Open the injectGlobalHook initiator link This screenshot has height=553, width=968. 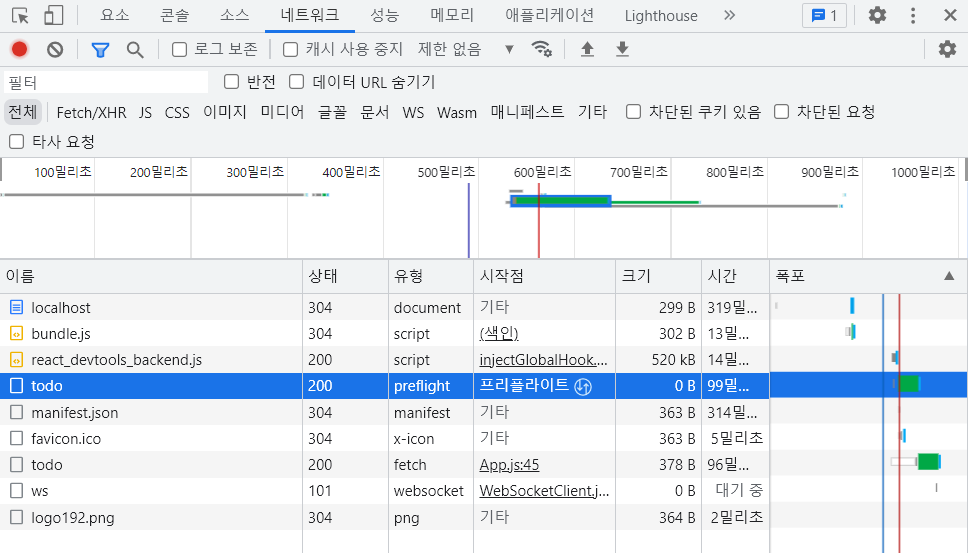tap(543, 360)
